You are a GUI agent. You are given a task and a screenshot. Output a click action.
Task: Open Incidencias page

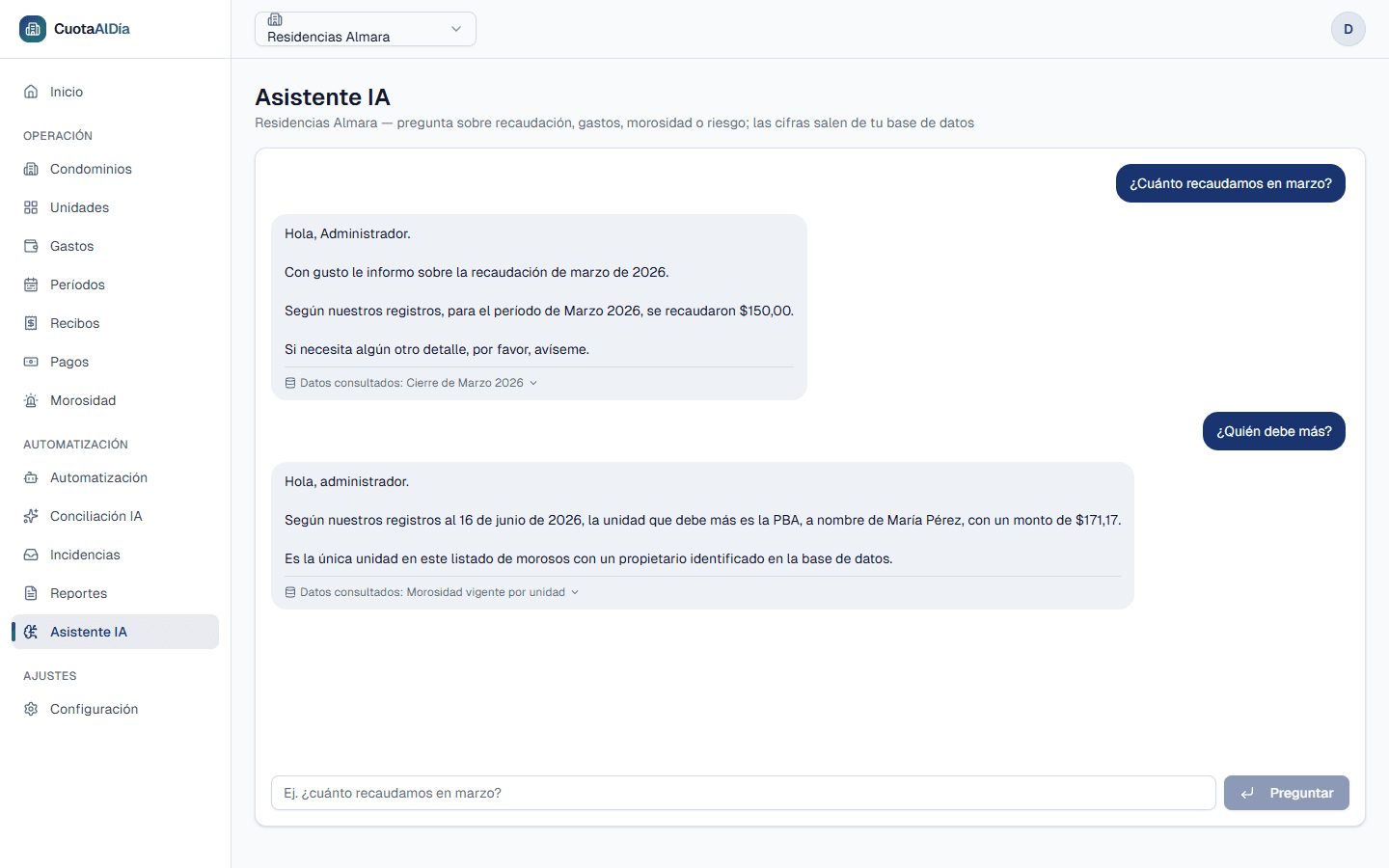tap(116, 555)
